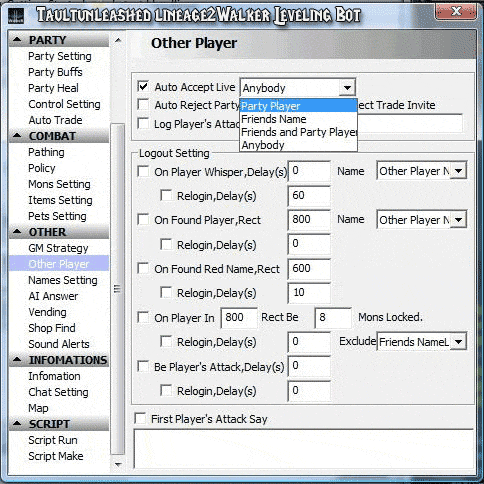Open Found Player Name dropdown
Screen dimensions: 484x484
pyautogui.click(x=458, y=220)
